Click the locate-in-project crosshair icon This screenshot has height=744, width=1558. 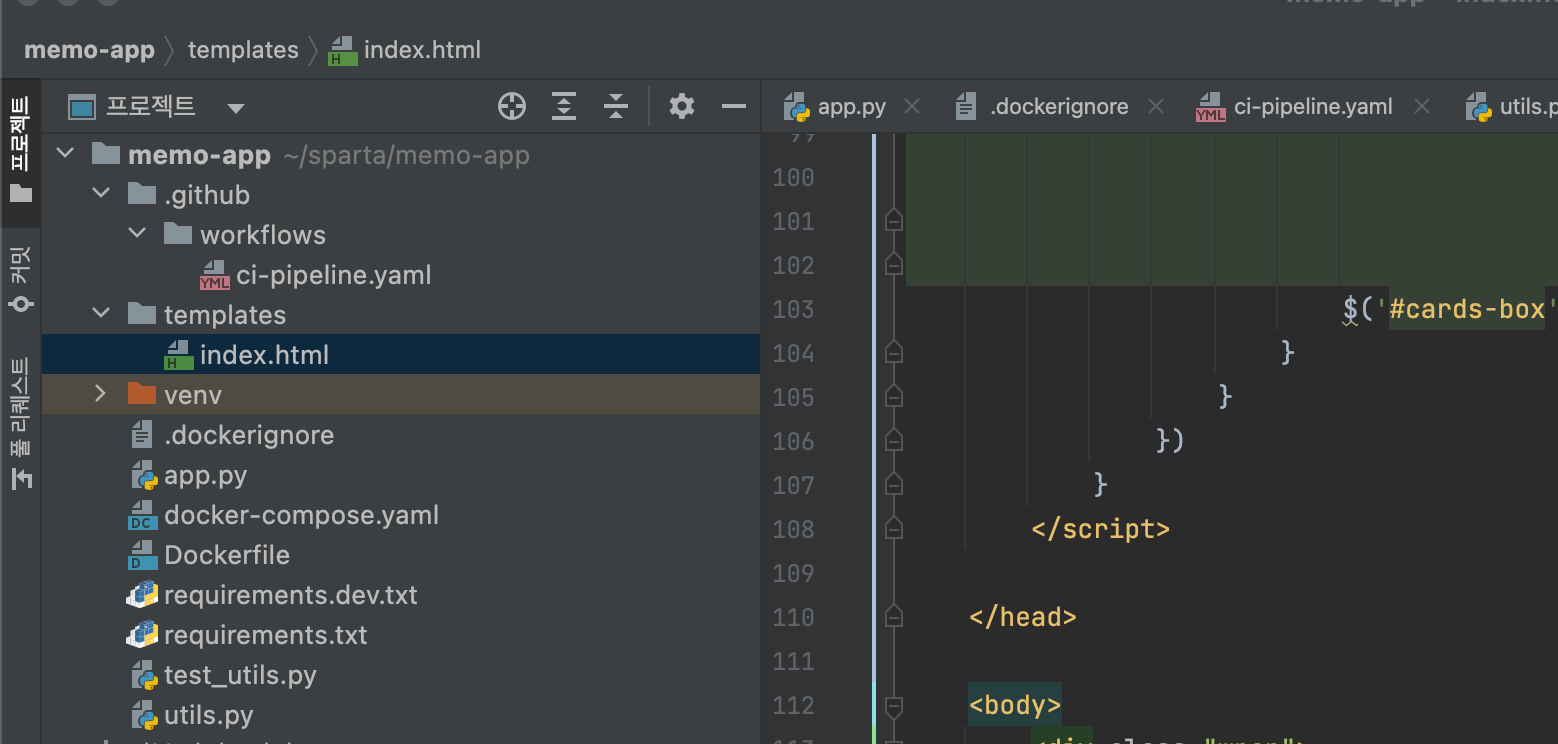click(x=512, y=106)
